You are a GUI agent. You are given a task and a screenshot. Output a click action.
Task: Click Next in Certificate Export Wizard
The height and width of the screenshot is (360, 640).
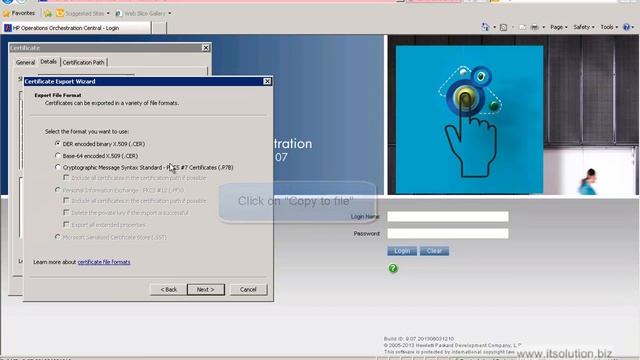[x=206, y=289]
